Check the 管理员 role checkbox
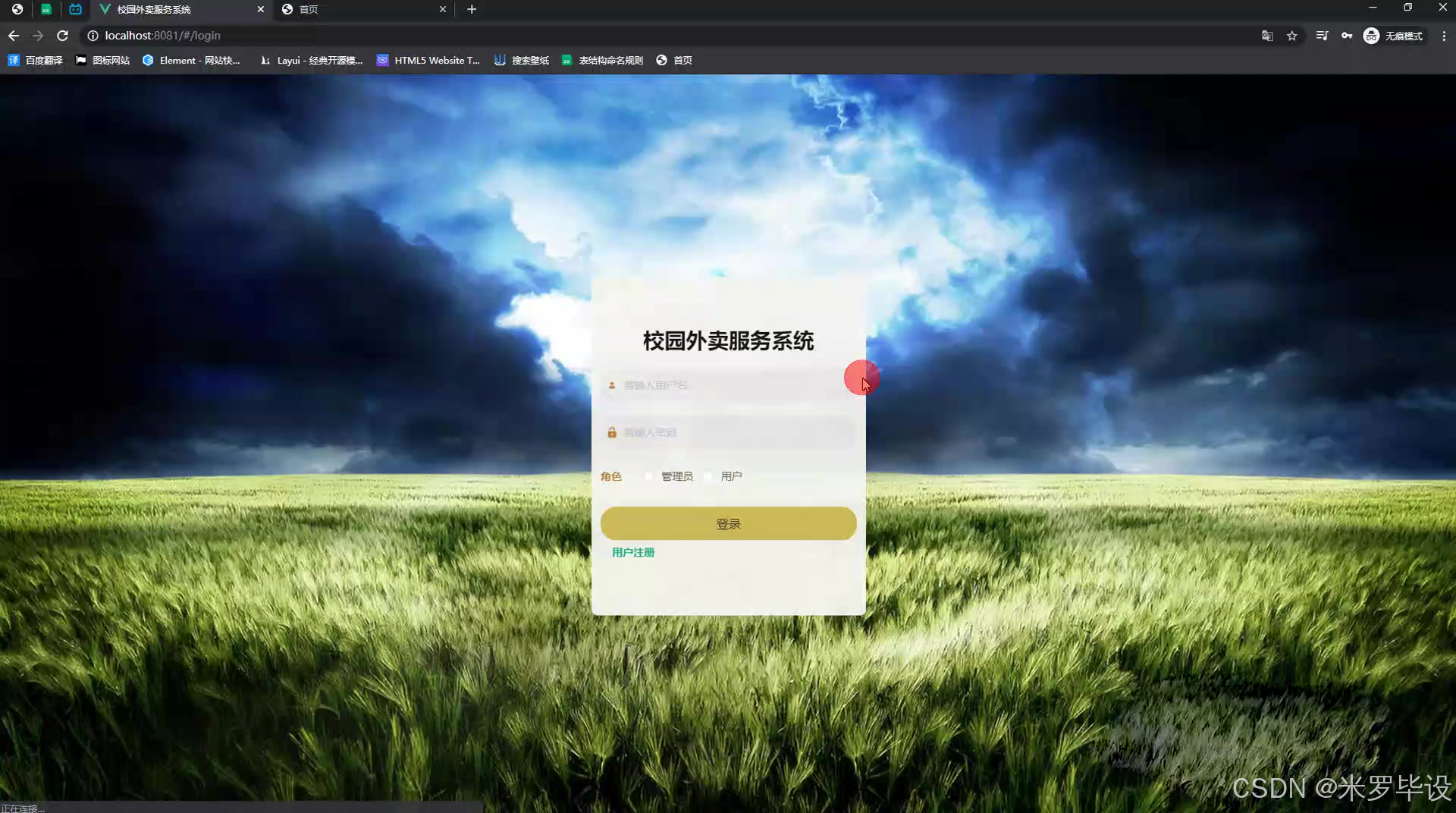Screen dimensions: 1456x813 [x=648, y=476]
